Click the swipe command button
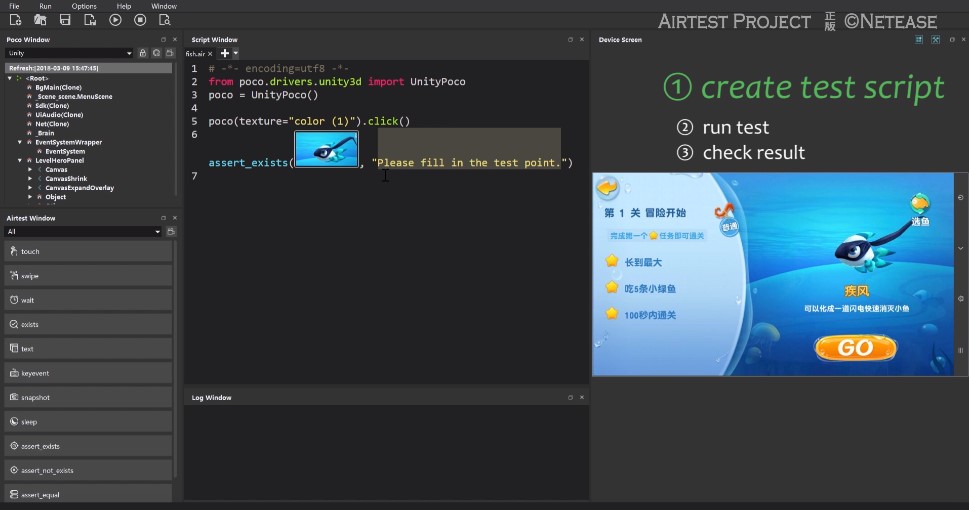 (x=88, y=276)
